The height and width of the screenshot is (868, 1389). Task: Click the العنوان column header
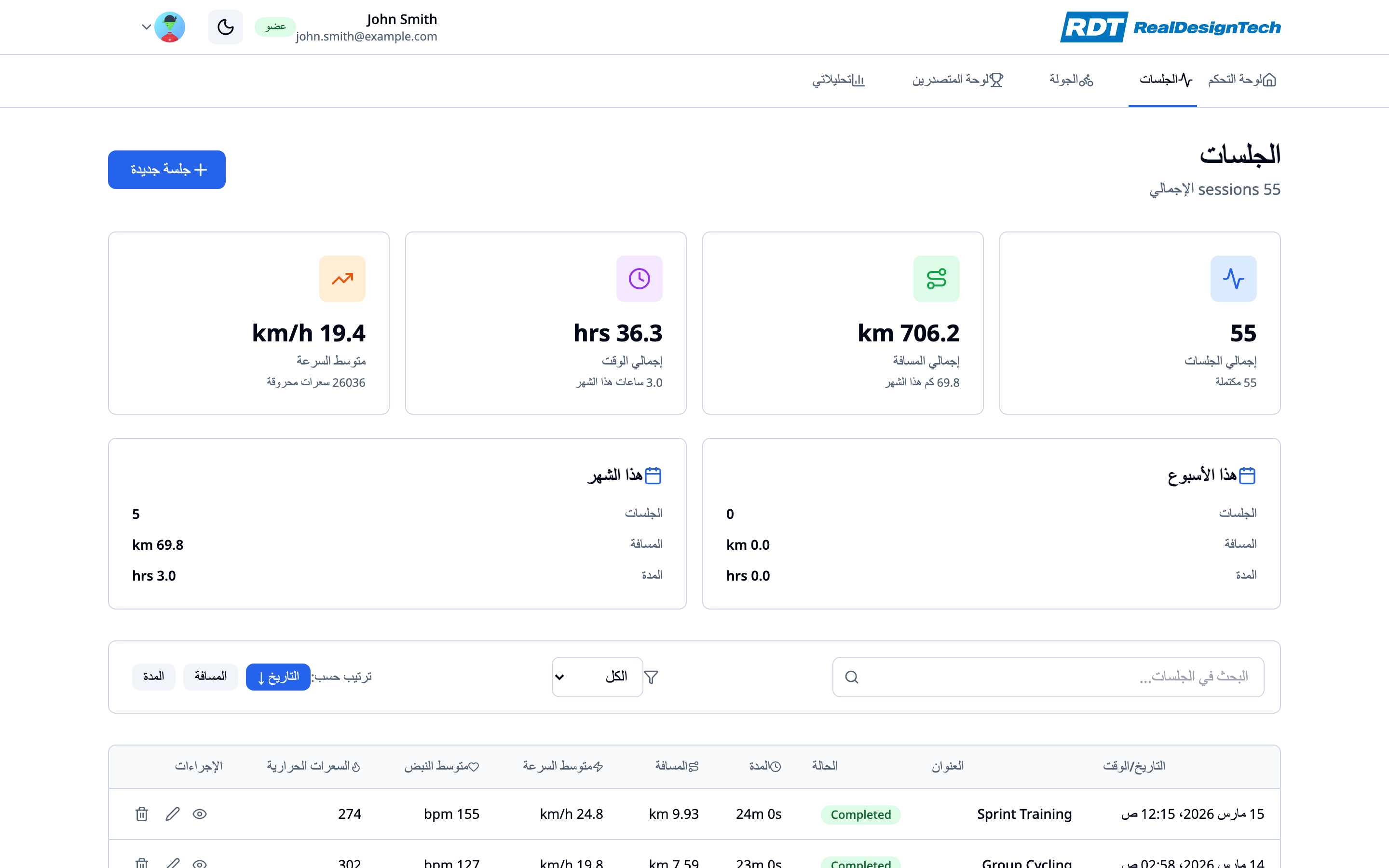tap(948, 766)
